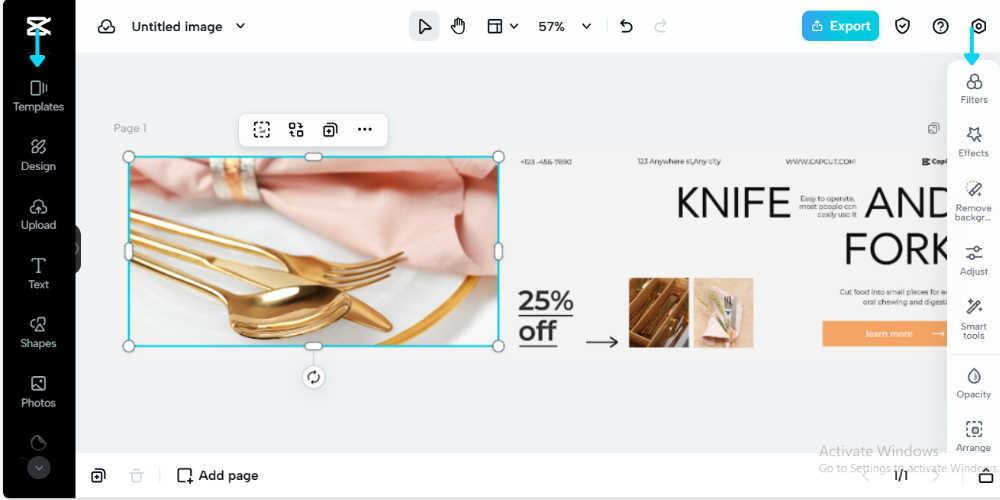The height and width of the screenshot is (500, 1000).
Task: Open the help question mark icon
Action: pyautogui.click(x=940, y=26)
